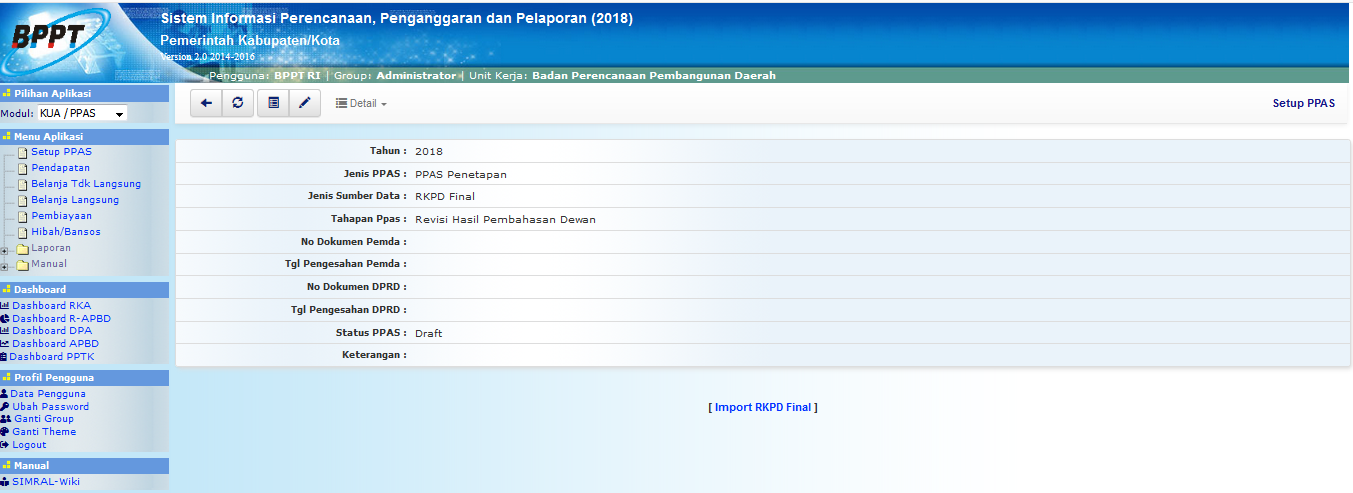Viewport: 1353px width, 493px height.
Task: Open the Dashboard PPTK link
Action: point(52,356)
